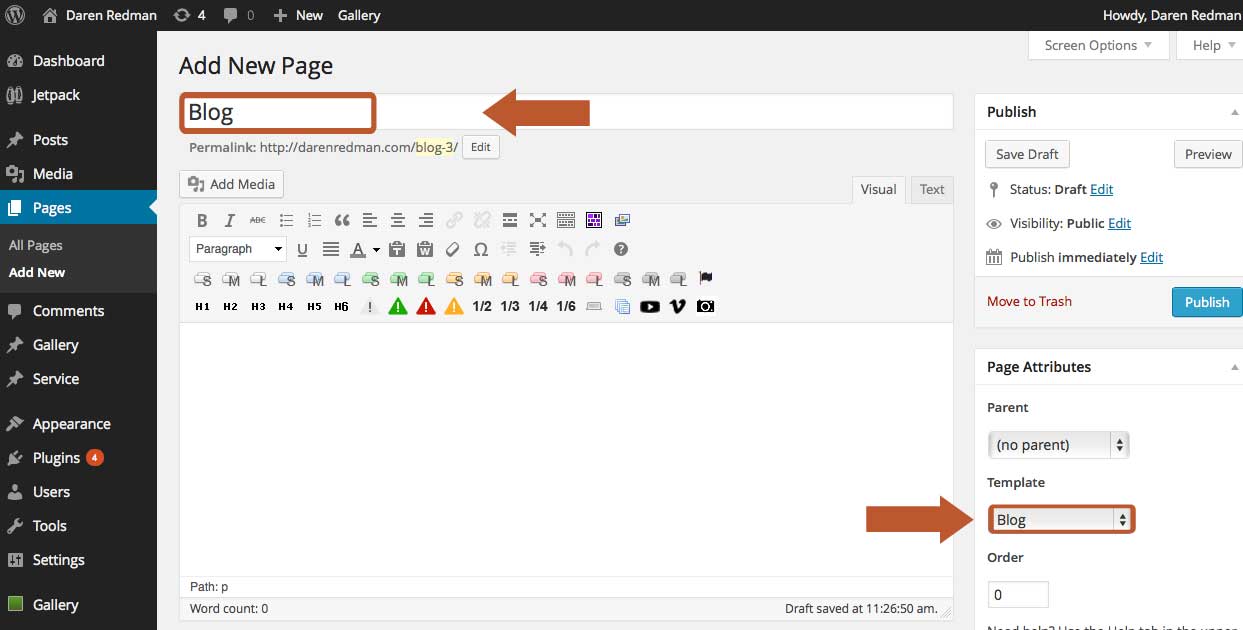Click the Publish button

click(1207, 302)
